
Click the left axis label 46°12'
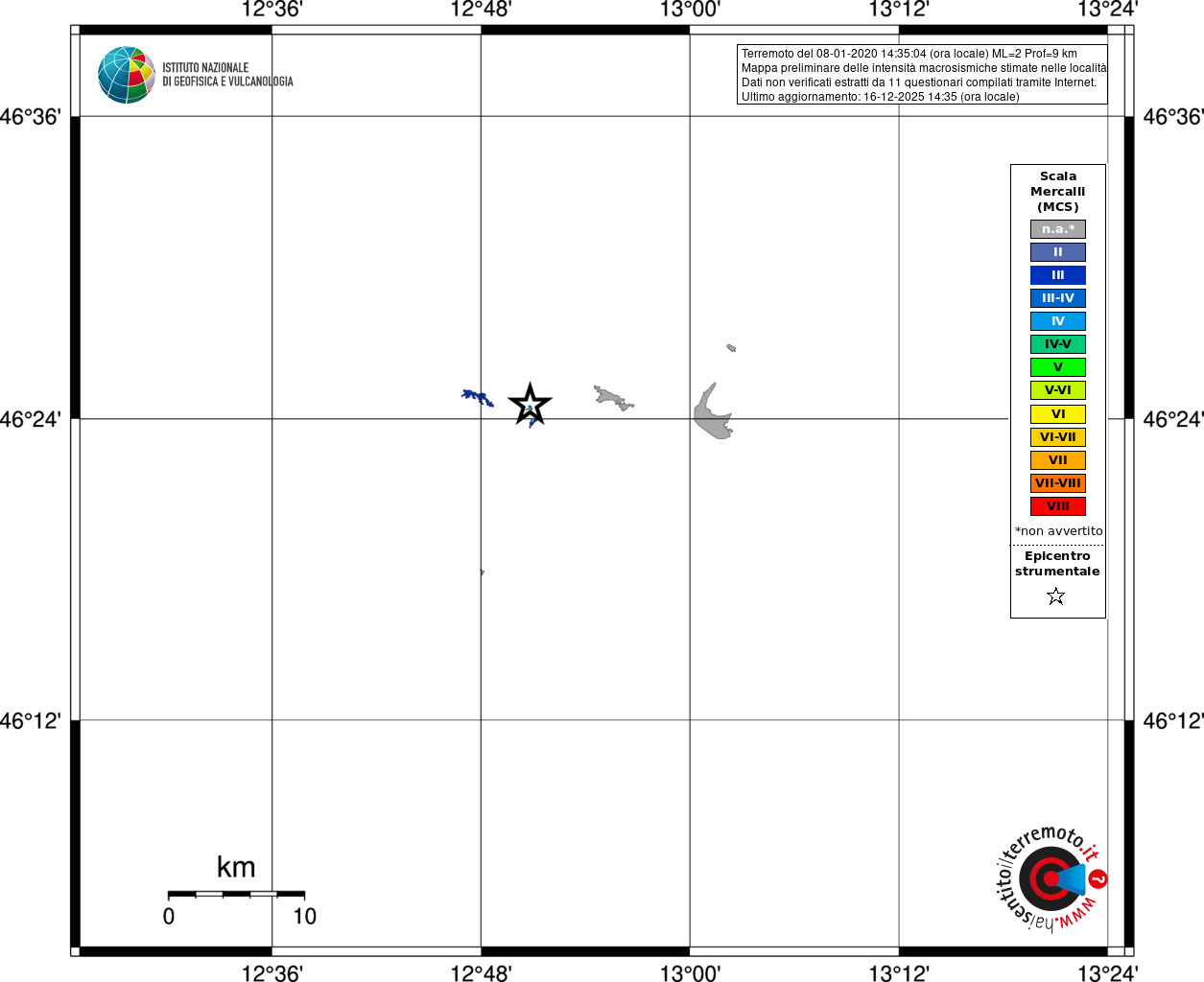coord(31,720)
